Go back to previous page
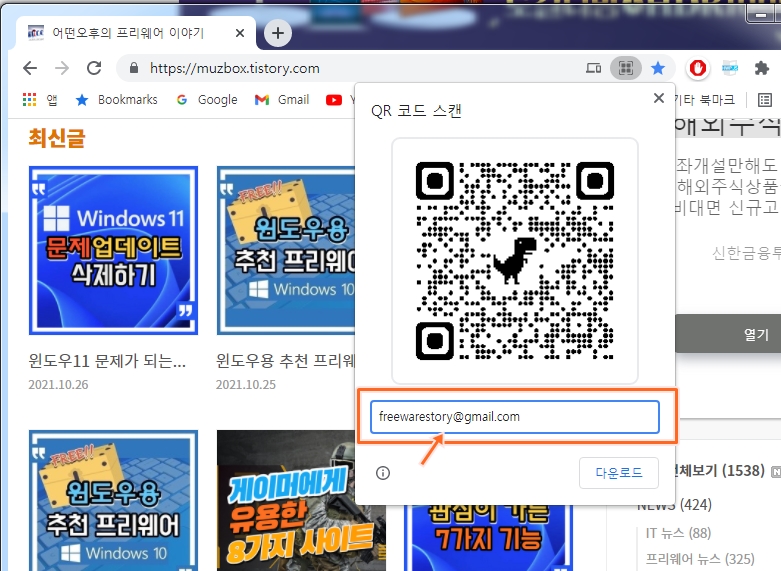Image resolution: width=781 pixels, height=571 pixels. [30, 68]
